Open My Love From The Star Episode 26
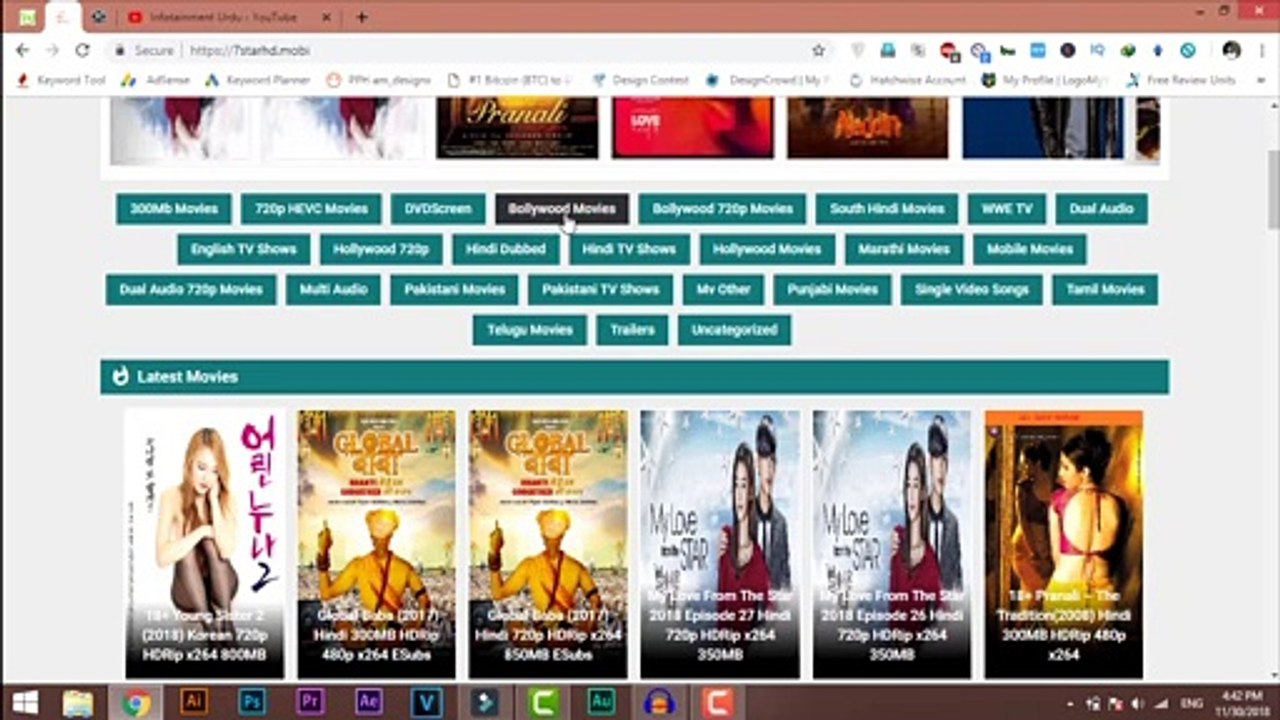The width and height of the screenshot is (1280, 720). [892, 544]
